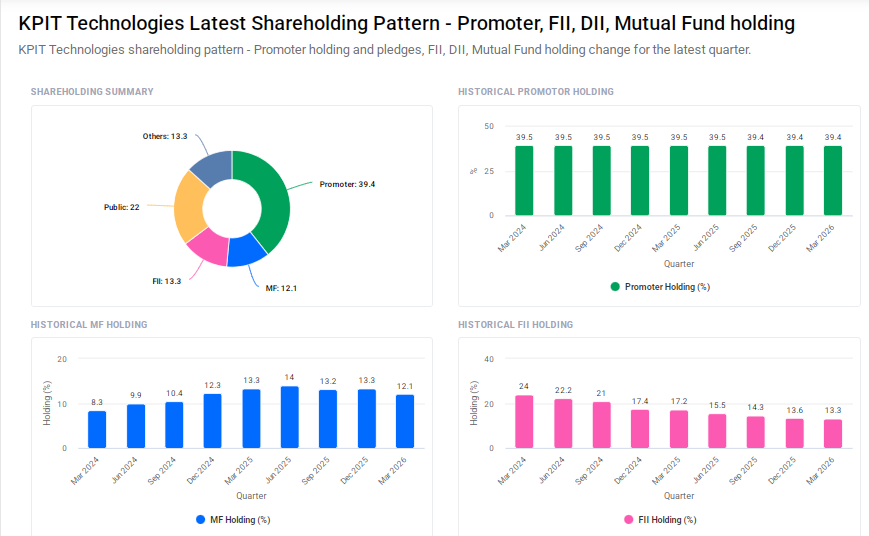The width and height of the screenshot is (869, 536).
Task: Select the yellow Public slice of the donut
Action: click(x=190, y=207)
